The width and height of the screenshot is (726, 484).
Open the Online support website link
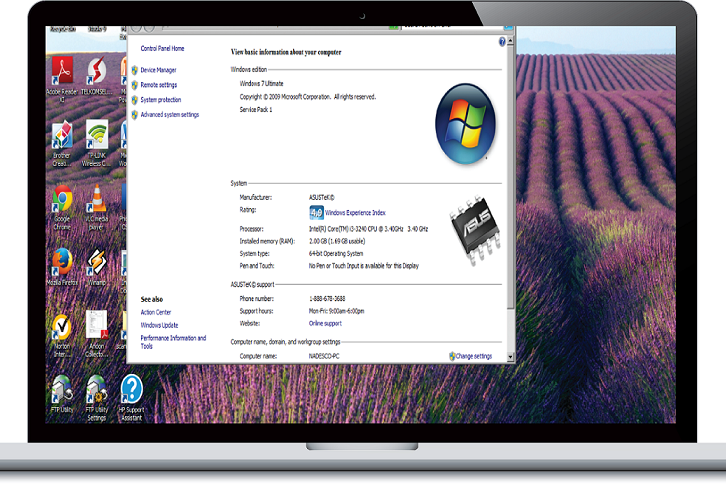pos(325,323)
